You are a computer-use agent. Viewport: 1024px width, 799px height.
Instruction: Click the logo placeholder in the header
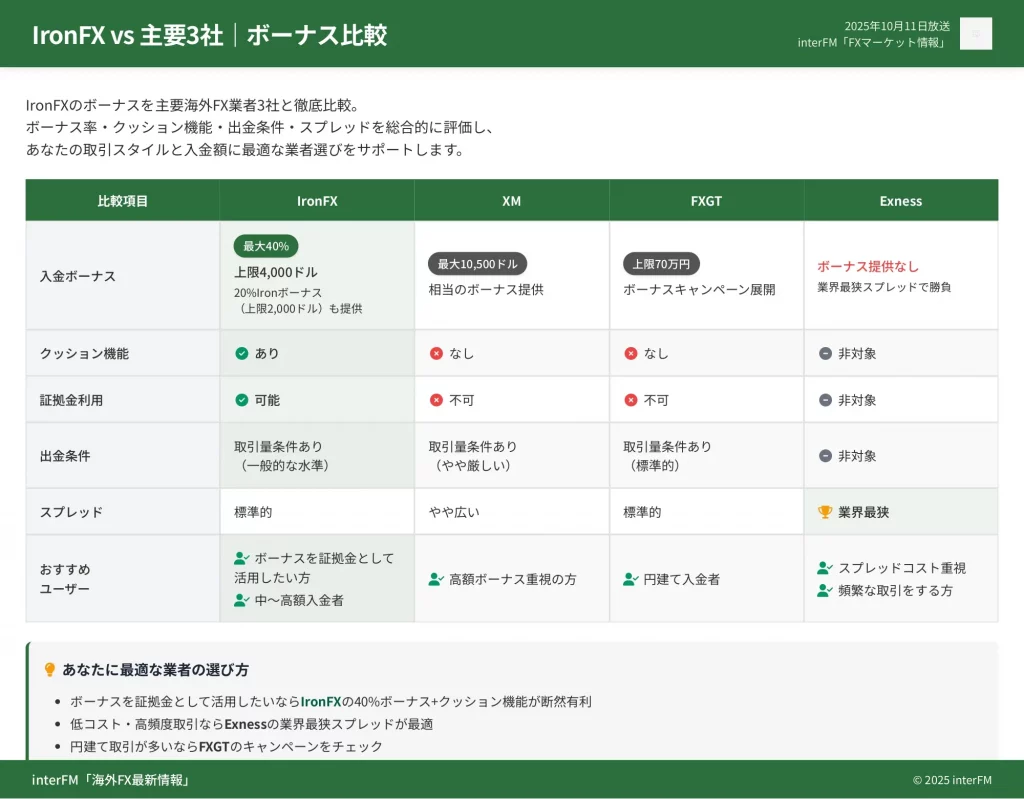coord(975,33)
